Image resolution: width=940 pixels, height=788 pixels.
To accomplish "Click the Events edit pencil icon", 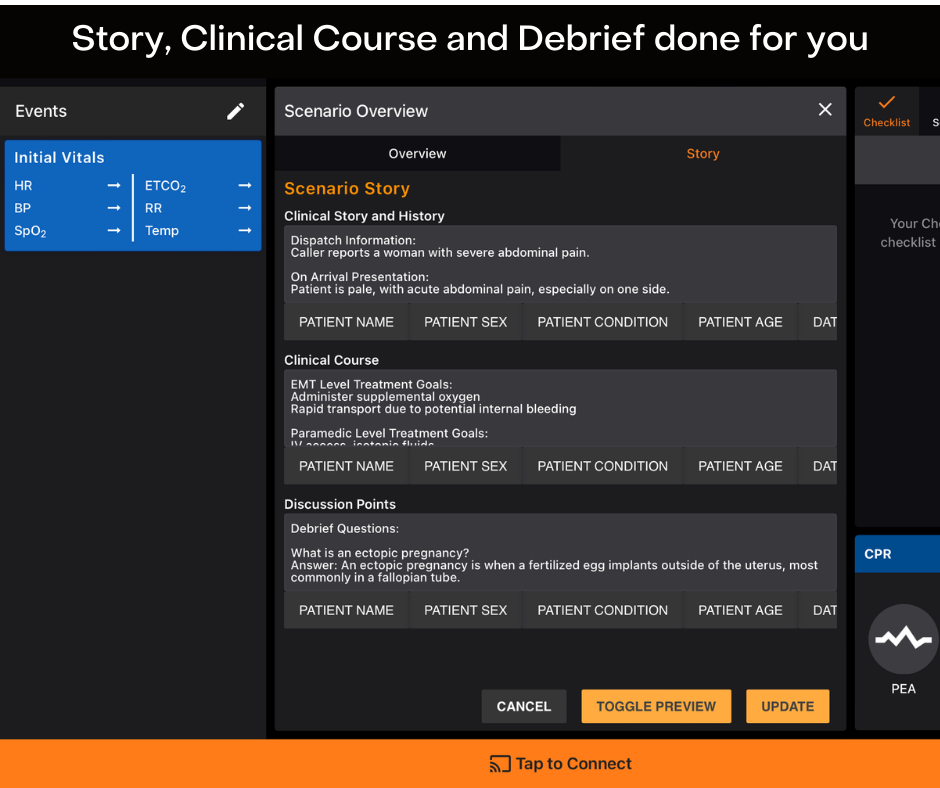I will (235, 110).
